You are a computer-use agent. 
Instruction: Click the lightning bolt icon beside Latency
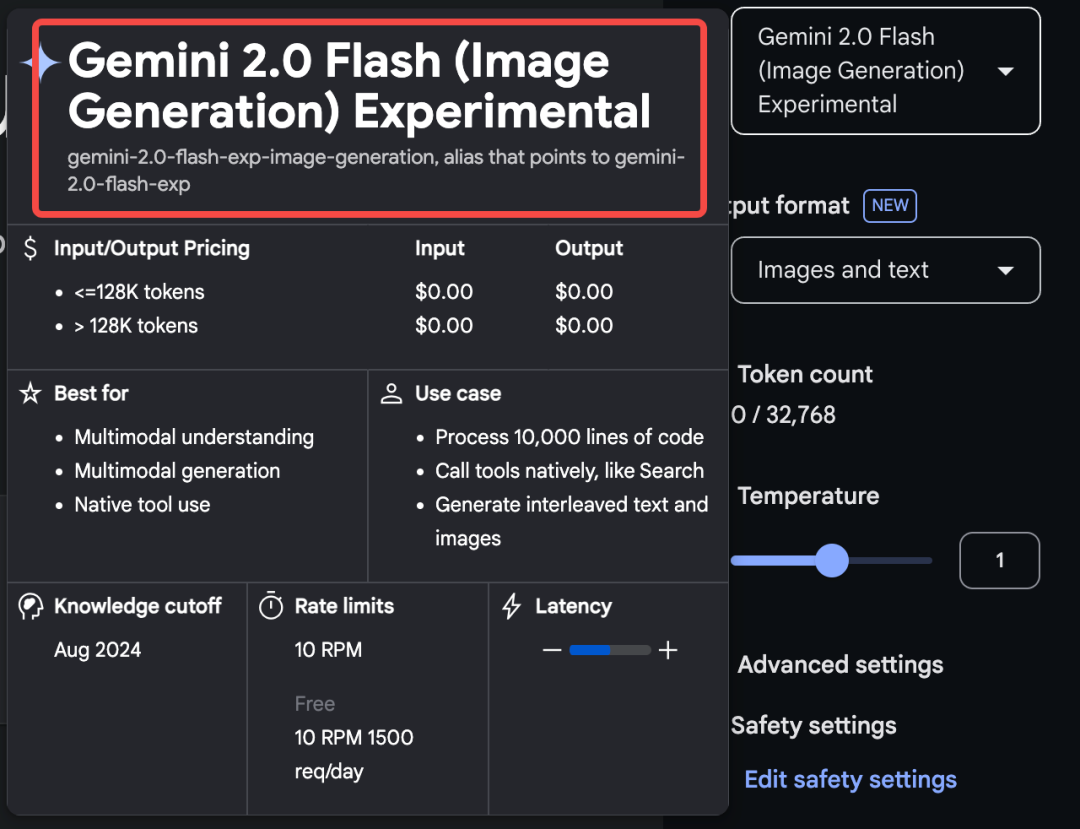pos(513,605)
